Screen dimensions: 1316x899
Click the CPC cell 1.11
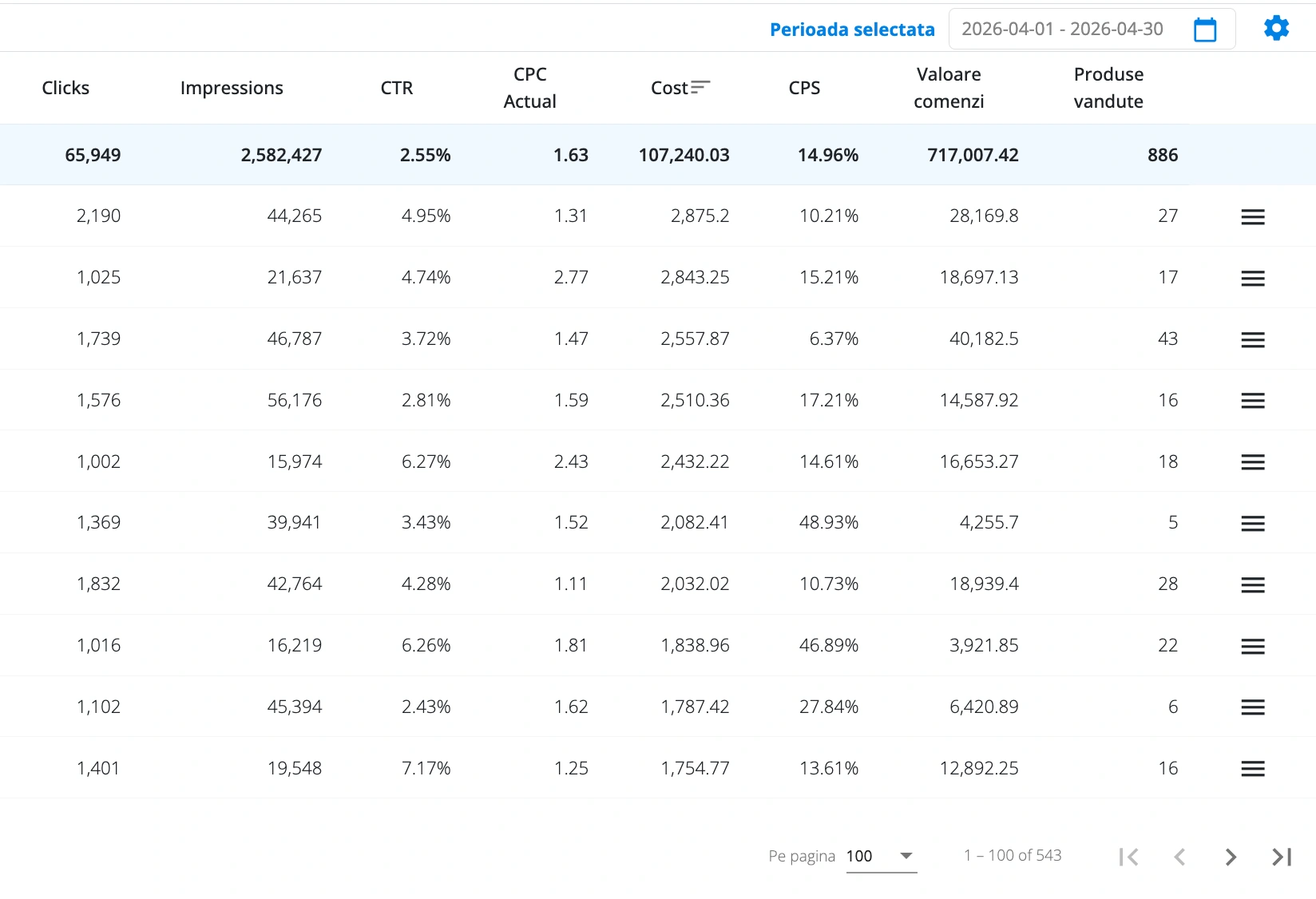(x=571, y=584)
